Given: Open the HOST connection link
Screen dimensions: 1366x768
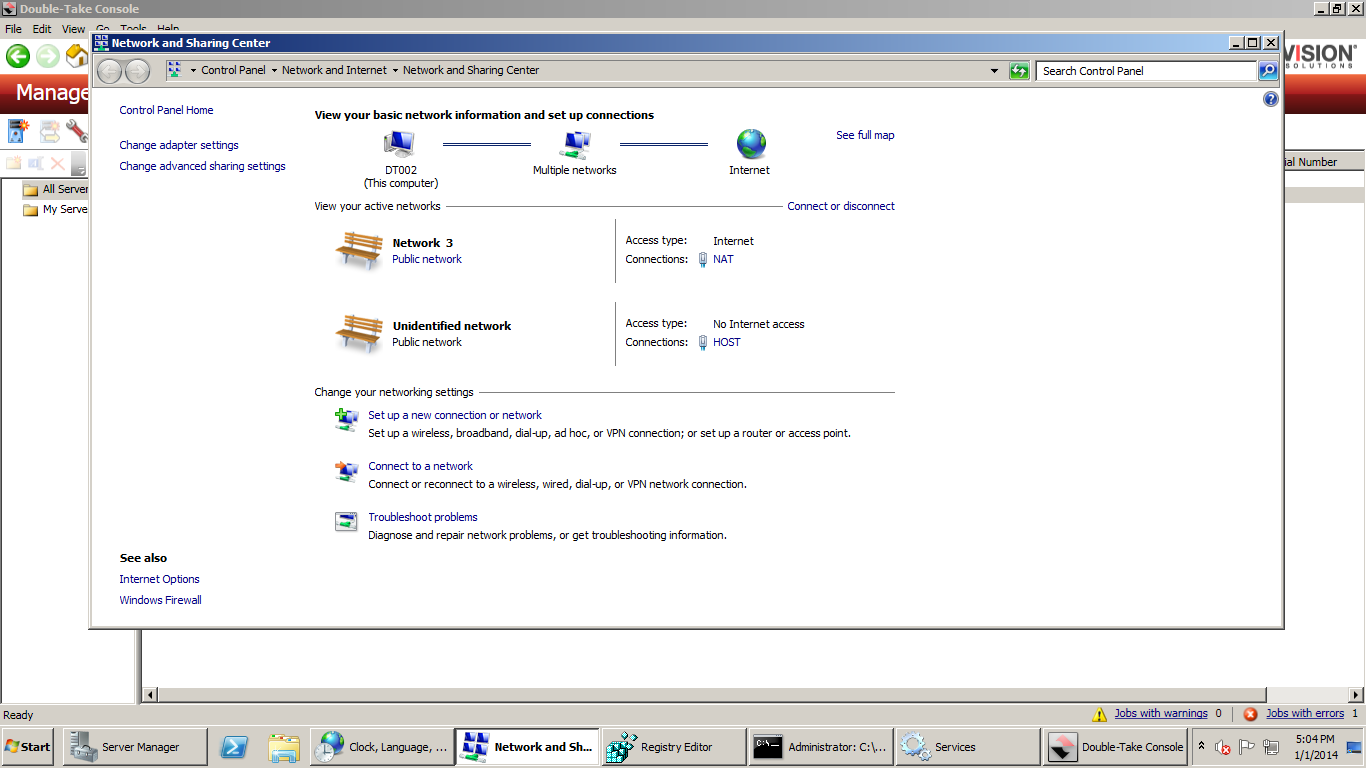Looking at the screenshot, I should 727,342.
